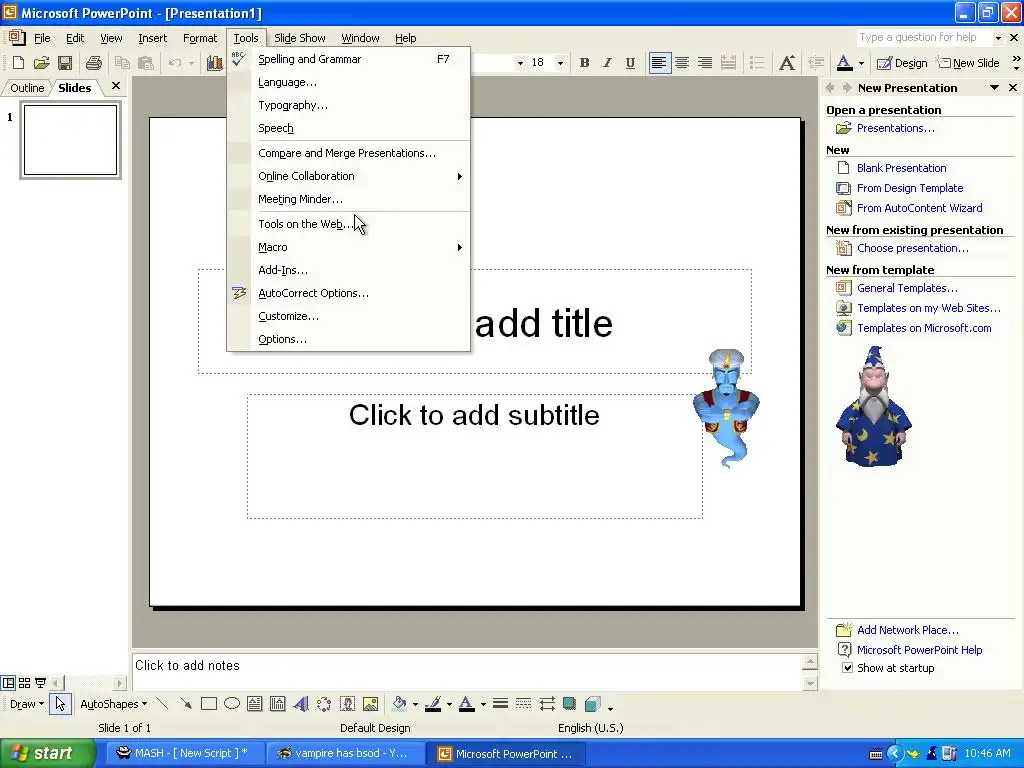
Task: Click Blank Presentation link
Action: [901, 168]
